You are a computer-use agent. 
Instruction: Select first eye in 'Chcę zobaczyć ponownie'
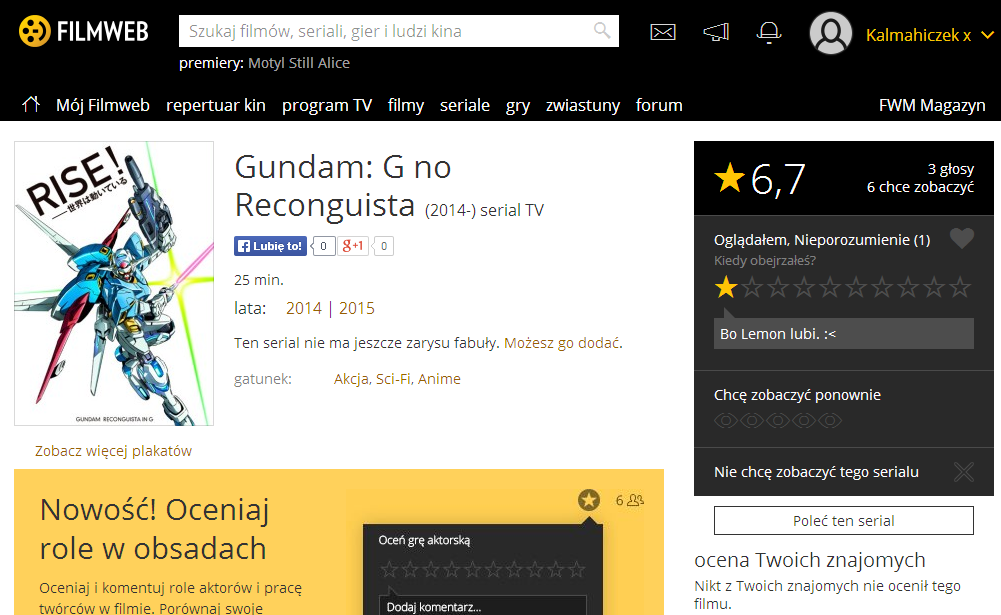pos(726,421)
